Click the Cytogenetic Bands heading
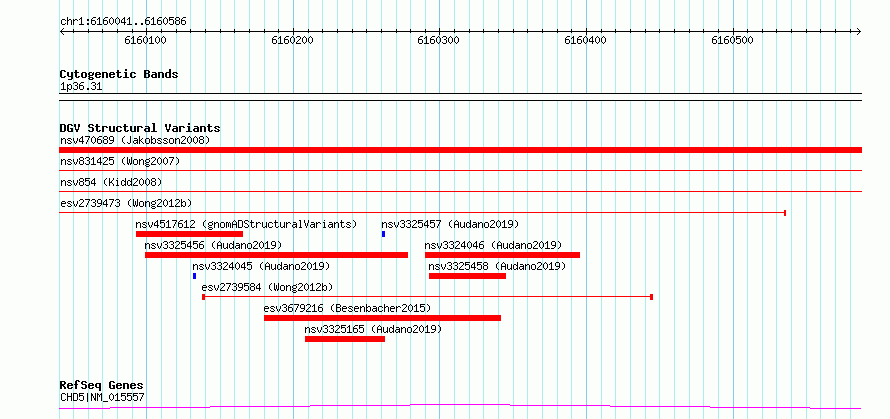The image size is (890, 419). [119, 74]
